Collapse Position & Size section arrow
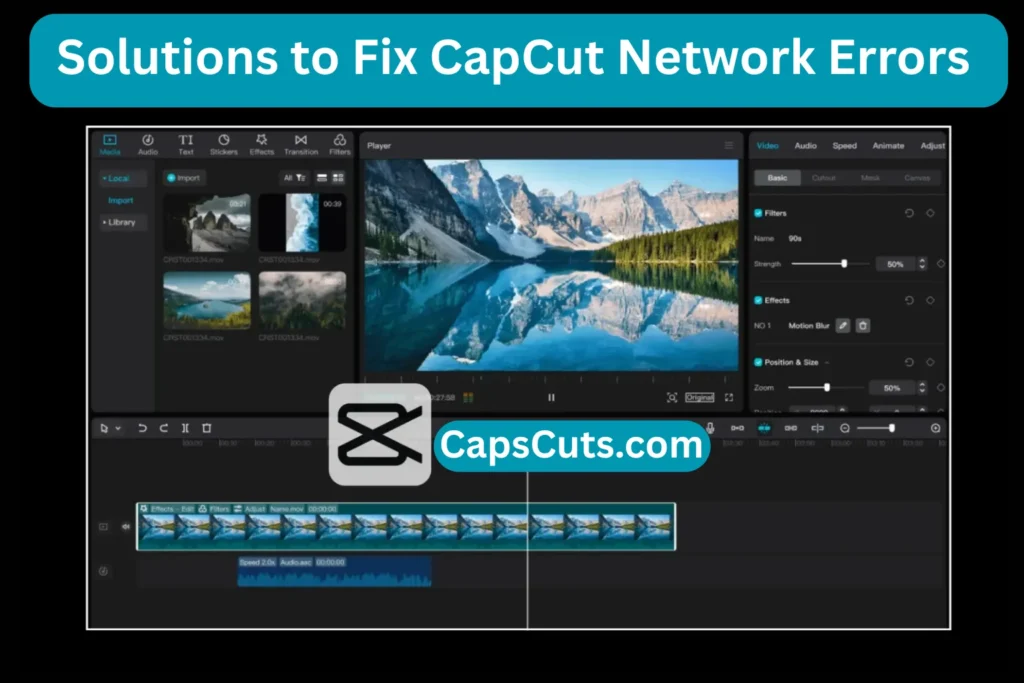Image resolution: width=1024 pixels, height=683 pixels. point(827,362)
